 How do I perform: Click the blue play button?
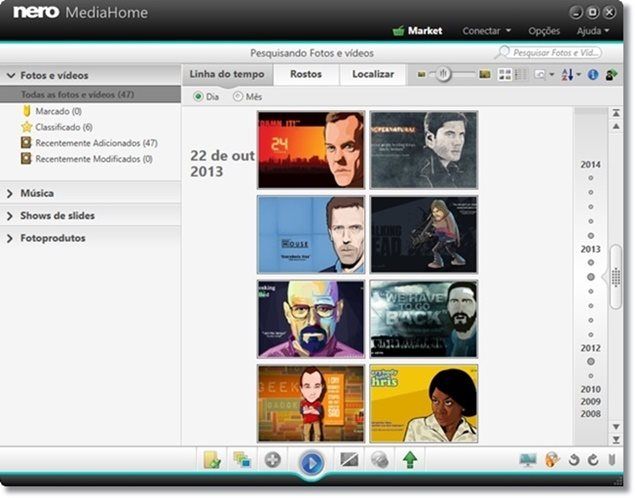[311, 462]
